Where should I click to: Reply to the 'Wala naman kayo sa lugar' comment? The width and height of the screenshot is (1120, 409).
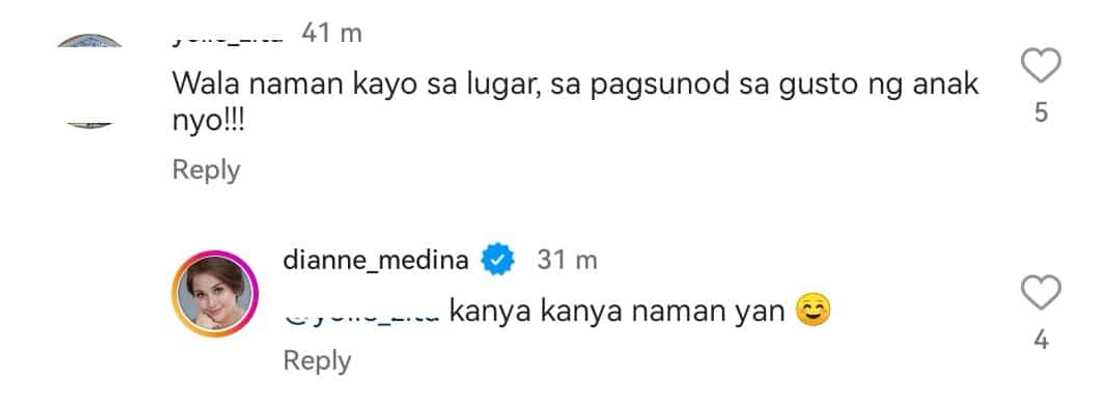[206, 170]
